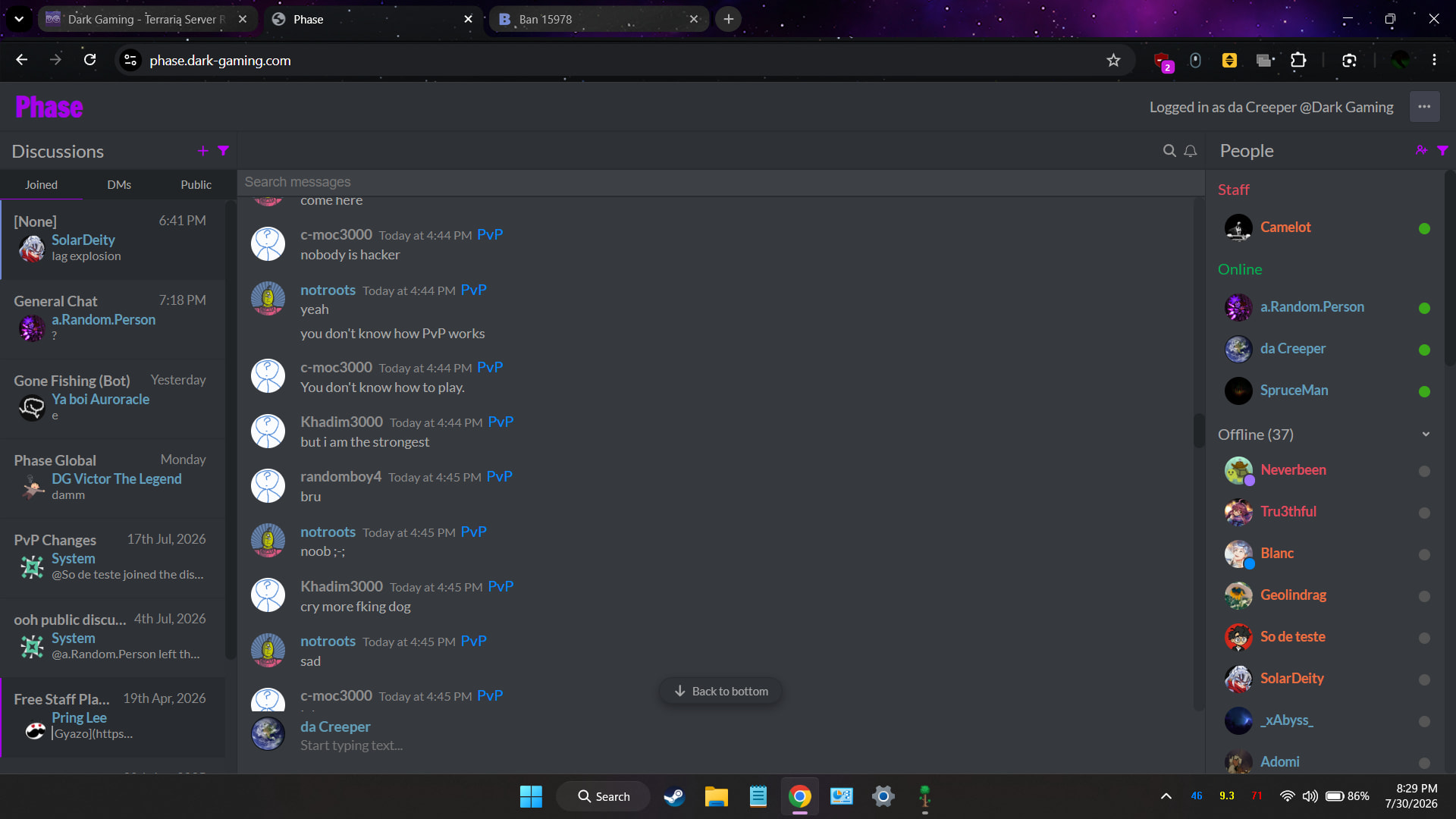Switch to the Public tab
1456x819 pixels.
pyautogui.click(x=196, y=184)
